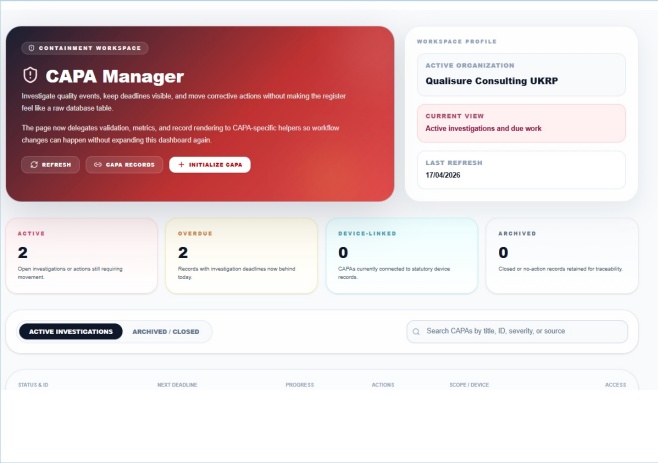Screen dimensions: 658x463
Task: Click 'Closed or no-action records' description
Action: pos(561,269)
